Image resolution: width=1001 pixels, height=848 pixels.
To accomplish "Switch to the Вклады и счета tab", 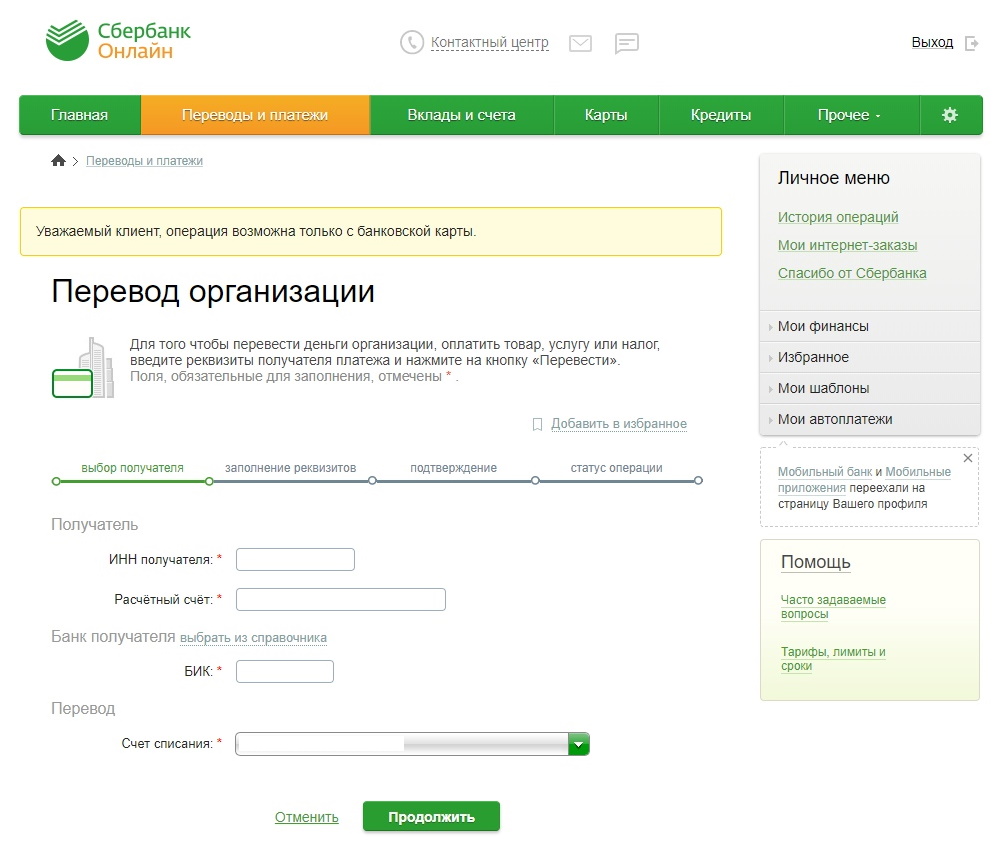I will 461,115.
